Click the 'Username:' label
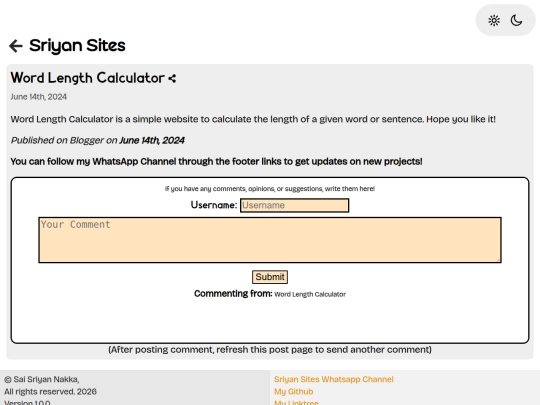The height and width of the screenshot is (405, 540). pos(214,205)
